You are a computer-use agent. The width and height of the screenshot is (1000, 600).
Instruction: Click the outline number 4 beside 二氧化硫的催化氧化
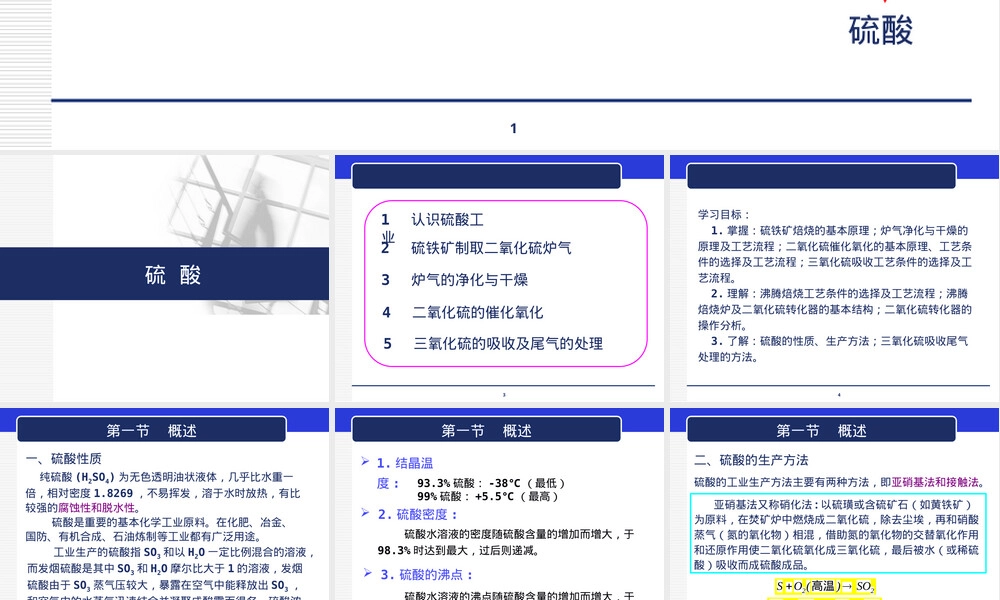(x=386, y=312)
